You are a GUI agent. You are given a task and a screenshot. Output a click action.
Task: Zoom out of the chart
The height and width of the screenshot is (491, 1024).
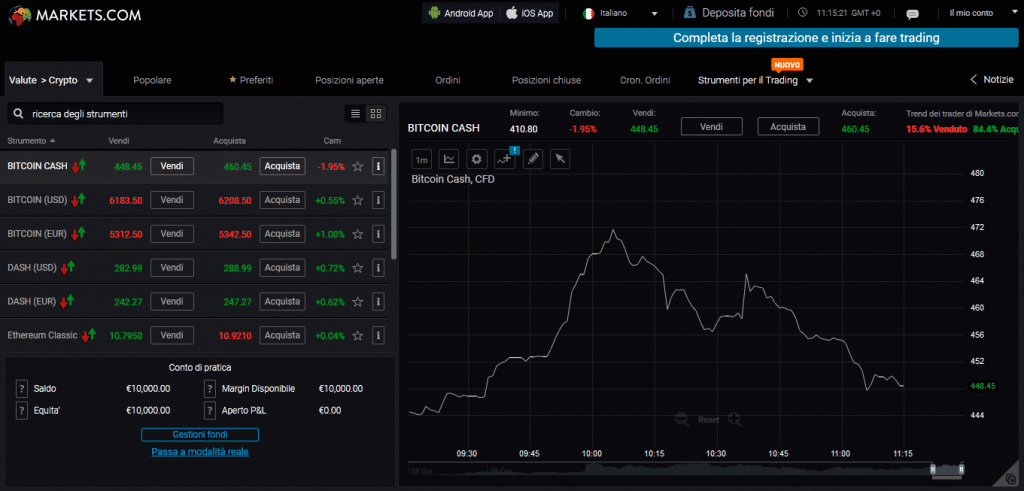tap(682, 419)
